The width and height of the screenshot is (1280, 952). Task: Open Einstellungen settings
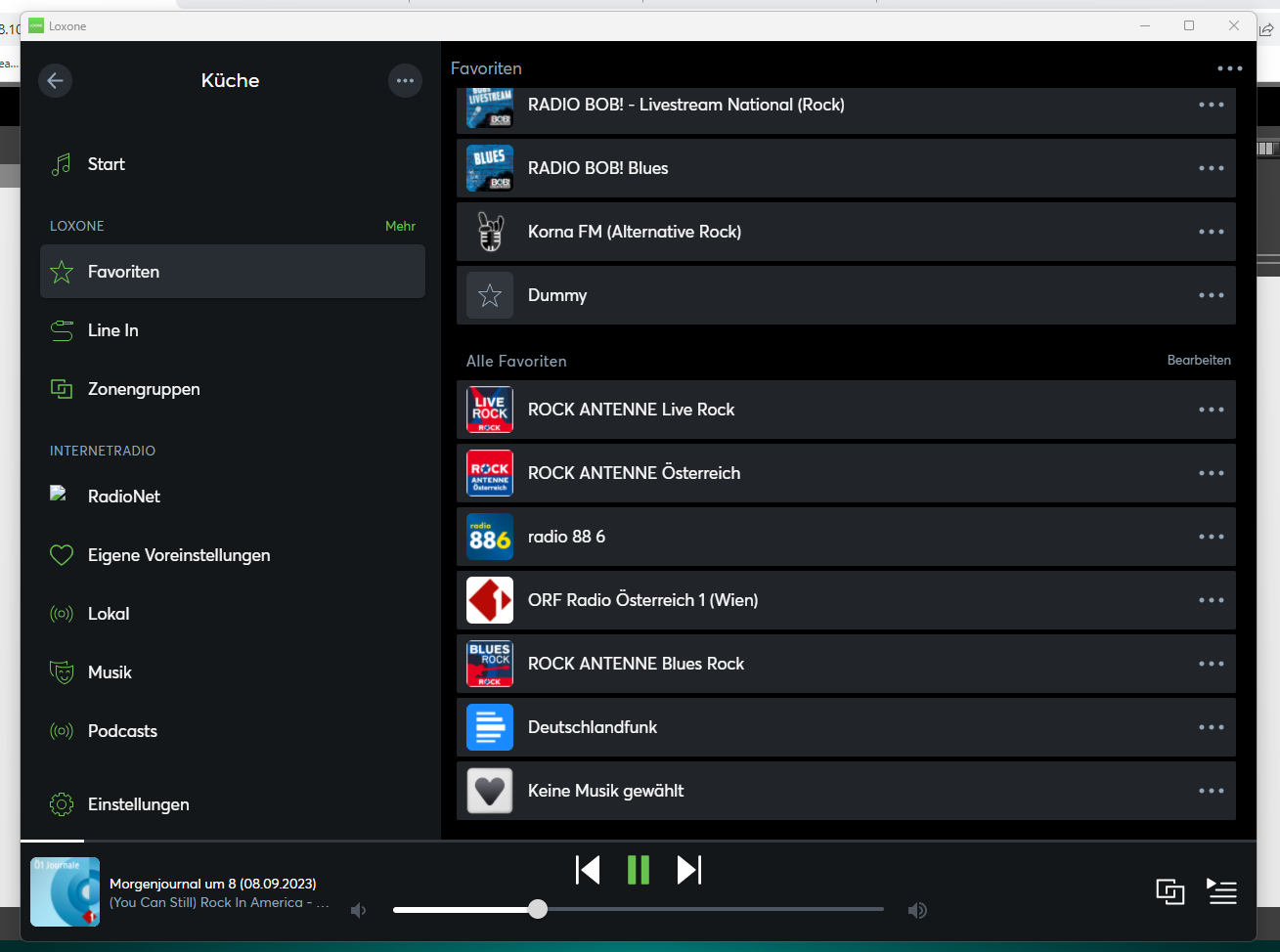233,804
